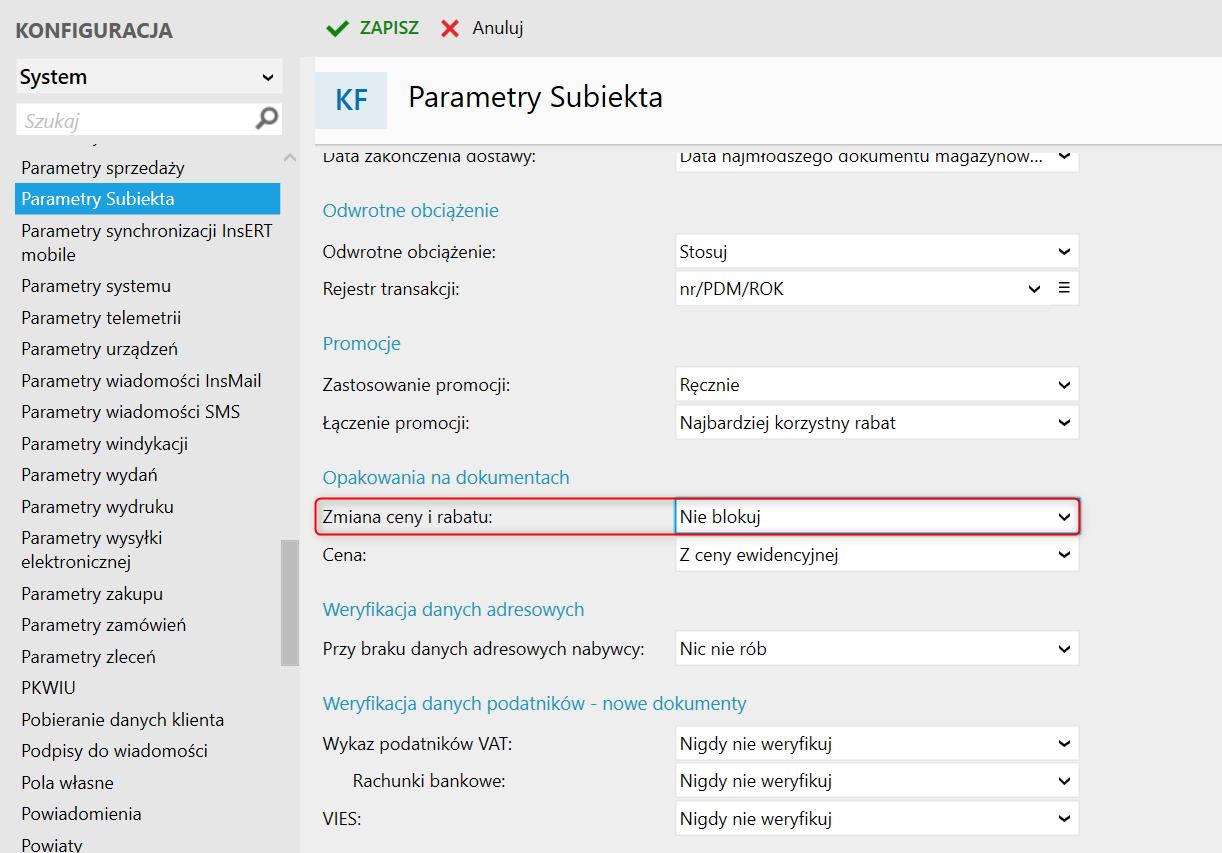Select Parametry Subiekta in sidebar
The image size is (1222, 853).
tap(148, 198)
